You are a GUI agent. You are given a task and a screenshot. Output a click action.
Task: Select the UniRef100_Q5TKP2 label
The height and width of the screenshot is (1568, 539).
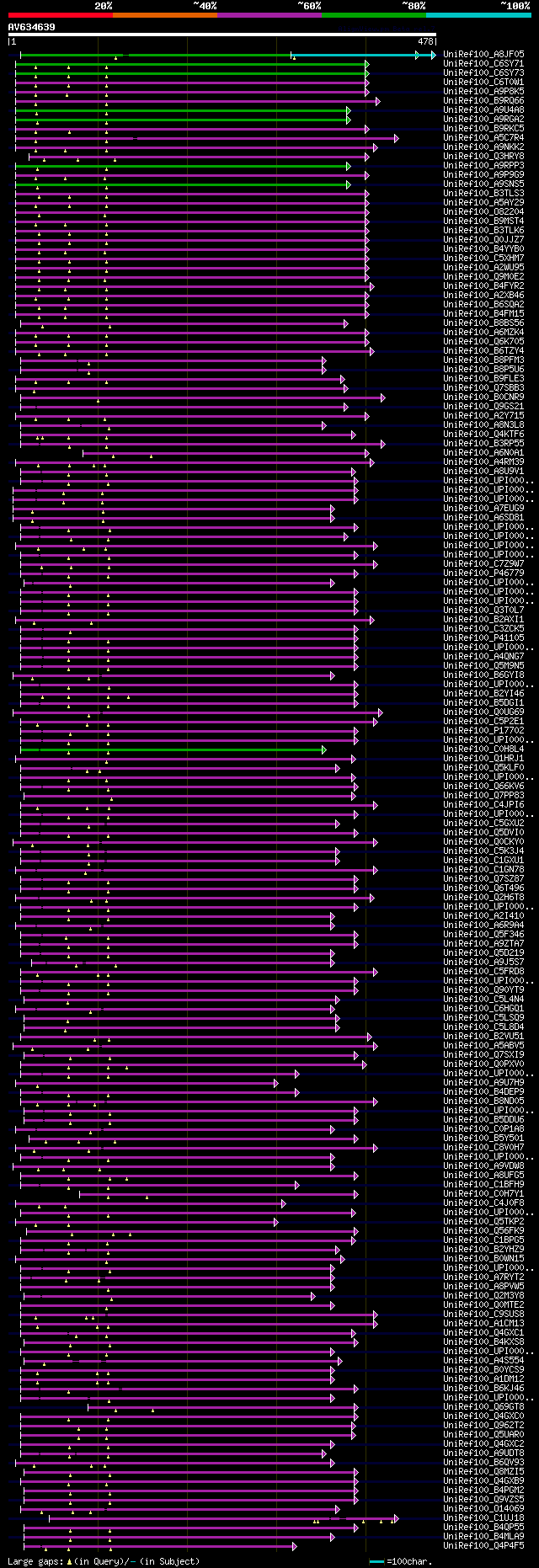[483, 1221]
